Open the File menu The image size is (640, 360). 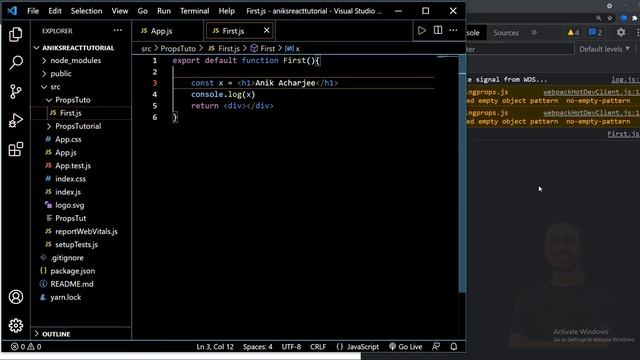click(33, 11)
